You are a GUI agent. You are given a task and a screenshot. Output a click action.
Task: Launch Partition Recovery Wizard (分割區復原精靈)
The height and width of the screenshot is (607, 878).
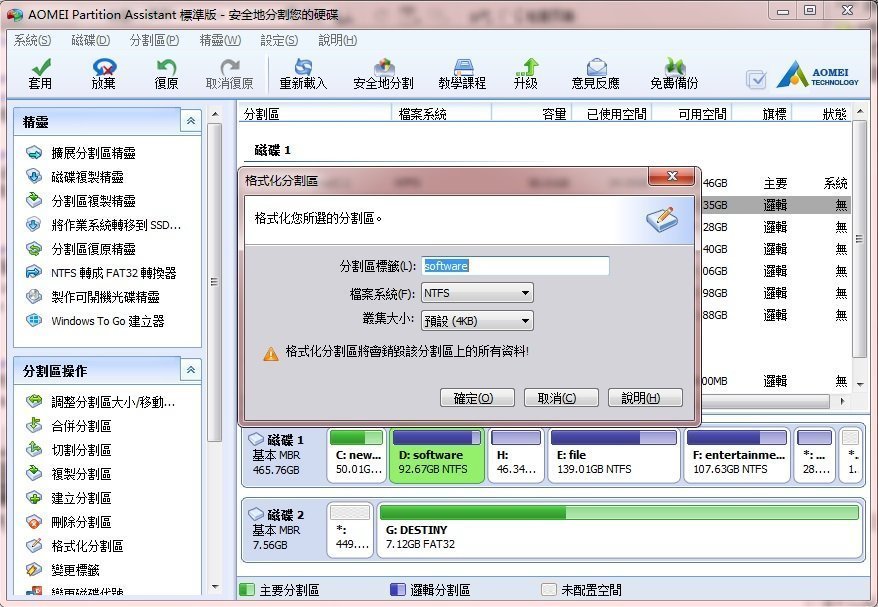93,249
